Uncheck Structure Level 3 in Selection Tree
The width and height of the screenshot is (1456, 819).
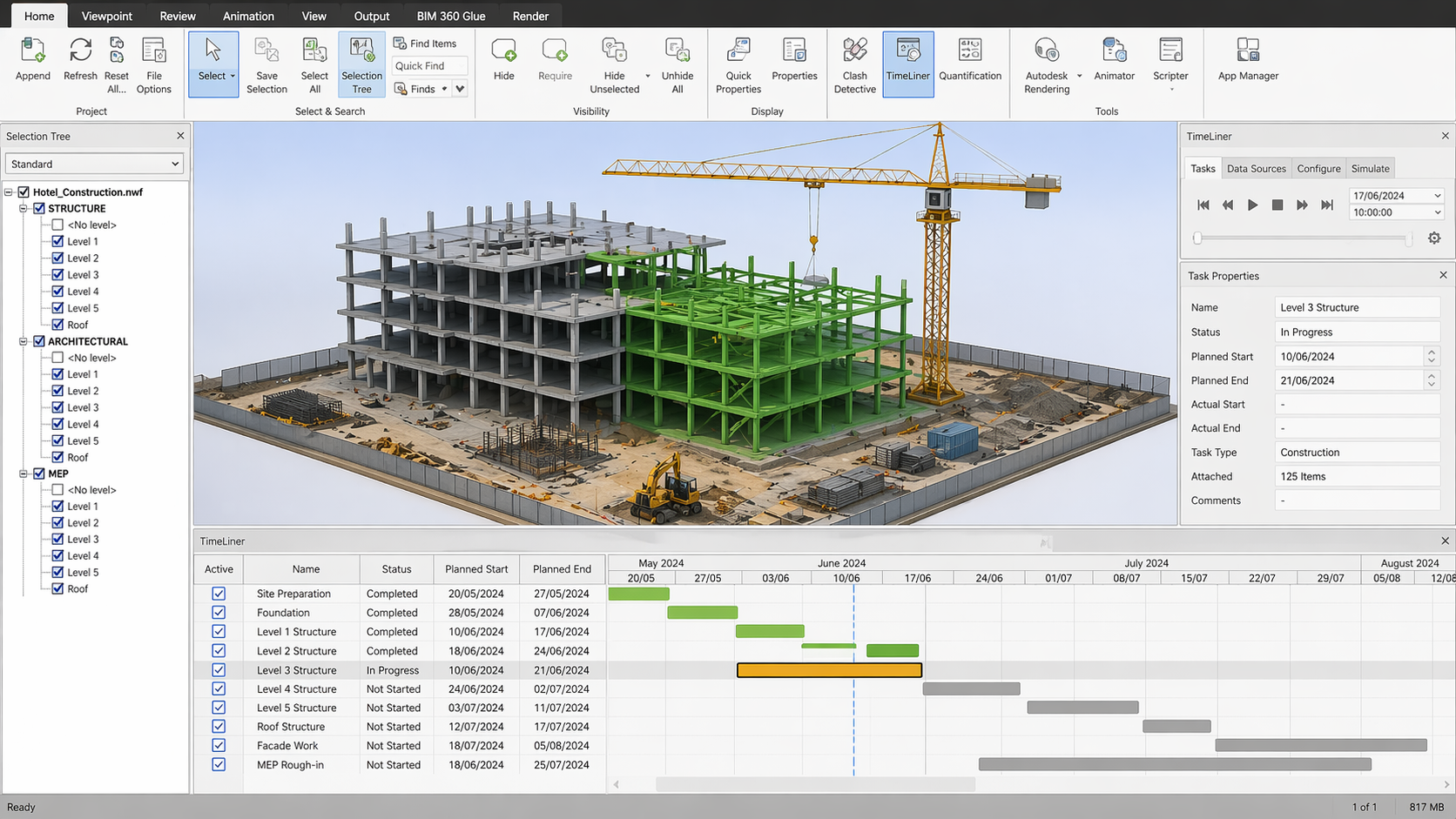tap(57, 275)
